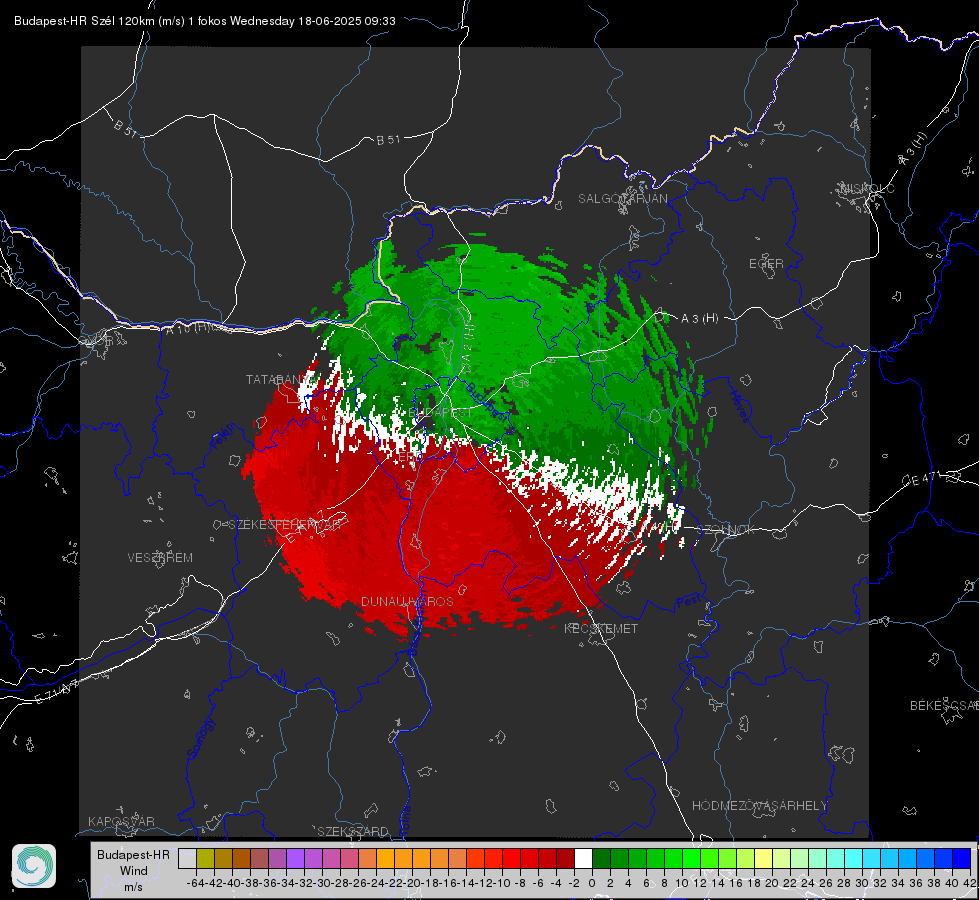Click the SZÉKESFEHÉRVÁR city label
This screenshot has height=900, width=979.
tap(285, 525)
